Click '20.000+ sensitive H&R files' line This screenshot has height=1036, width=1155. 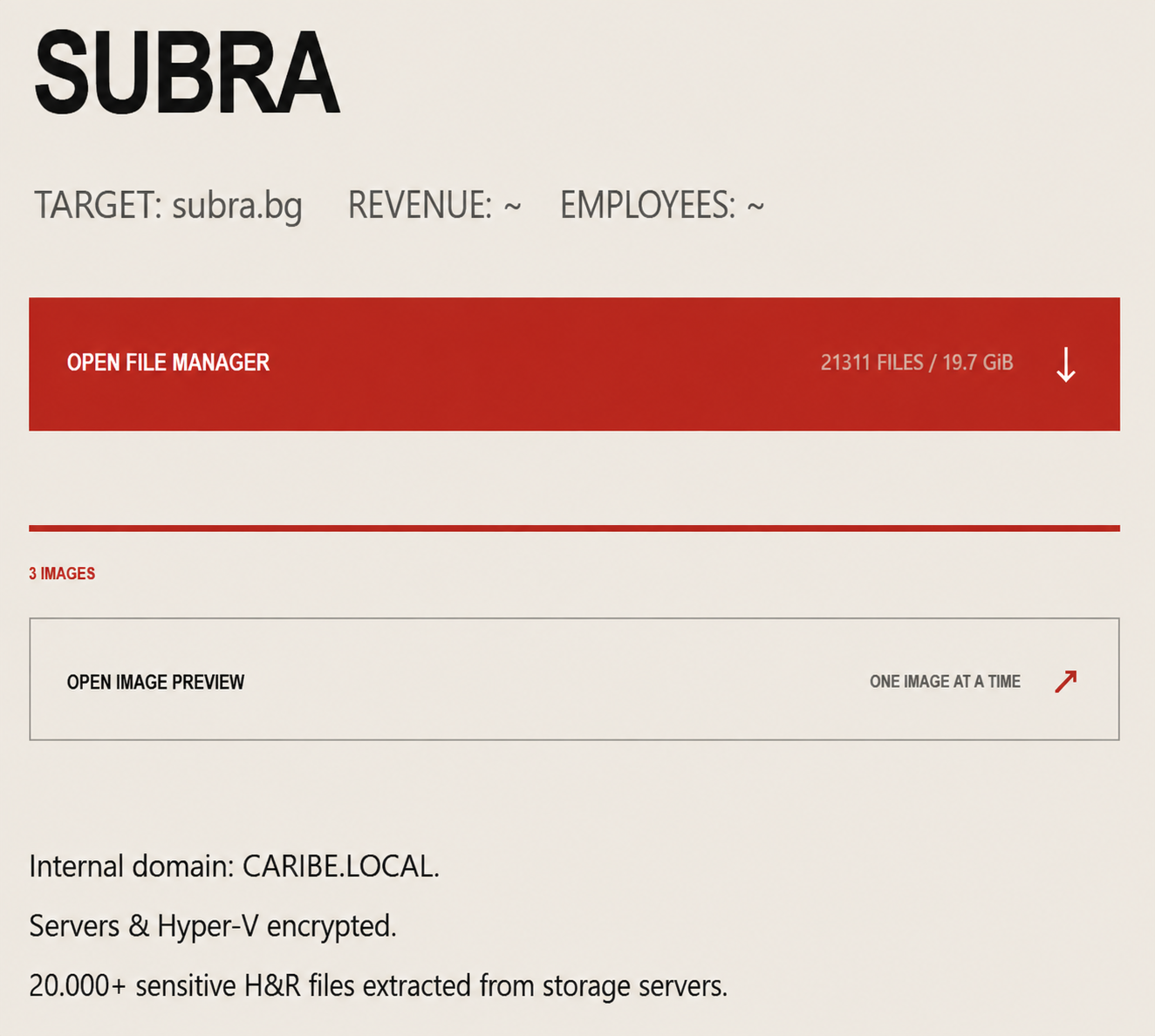coord(378,985)
